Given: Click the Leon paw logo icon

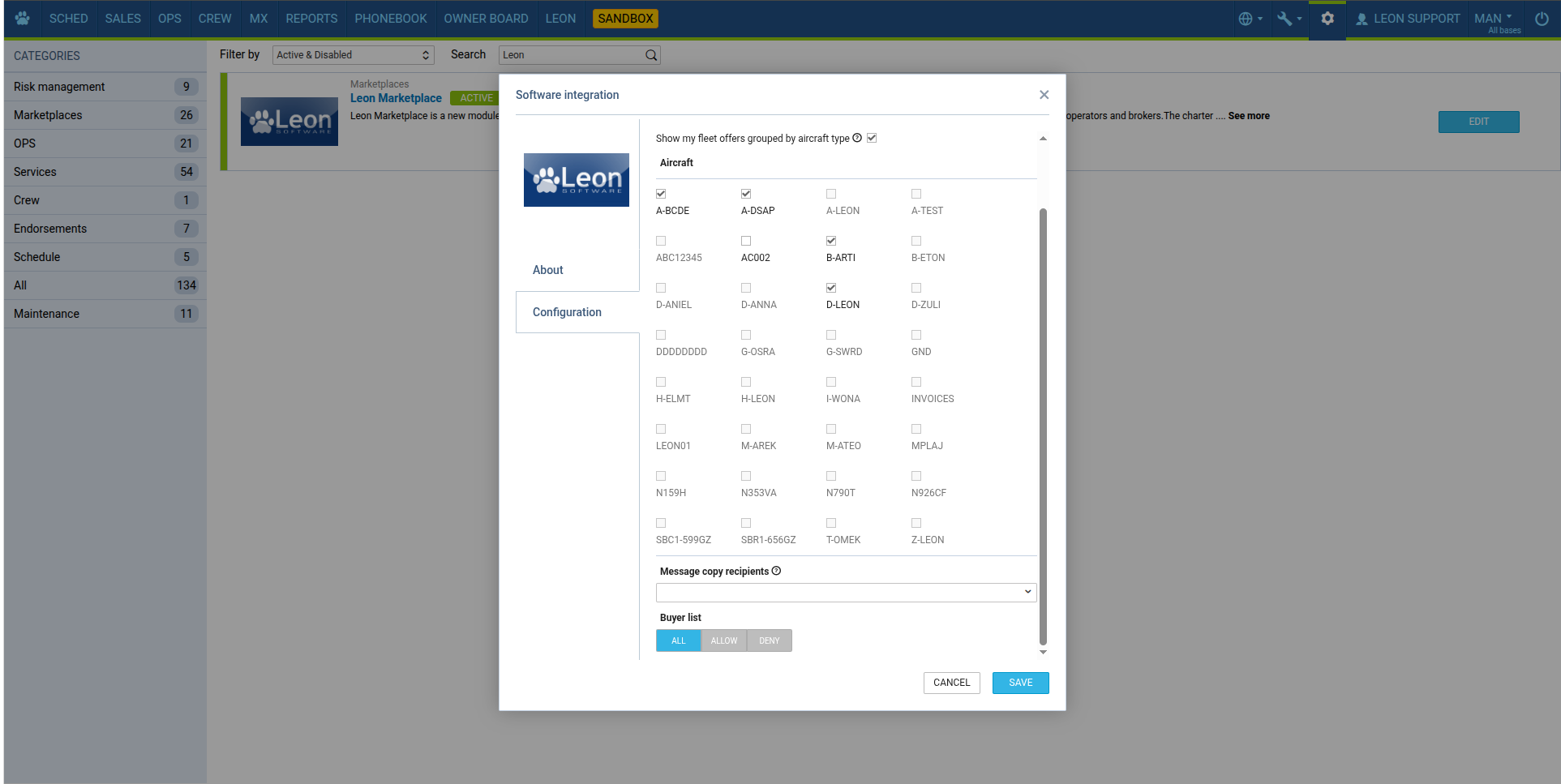Looking at the screenshot, I should [22, 18].
